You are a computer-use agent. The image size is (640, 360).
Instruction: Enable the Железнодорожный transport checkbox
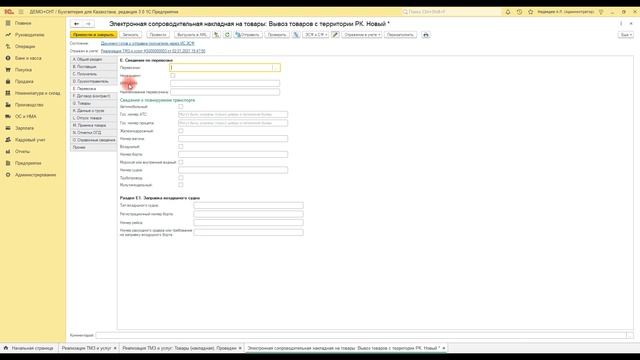point(181,131)
